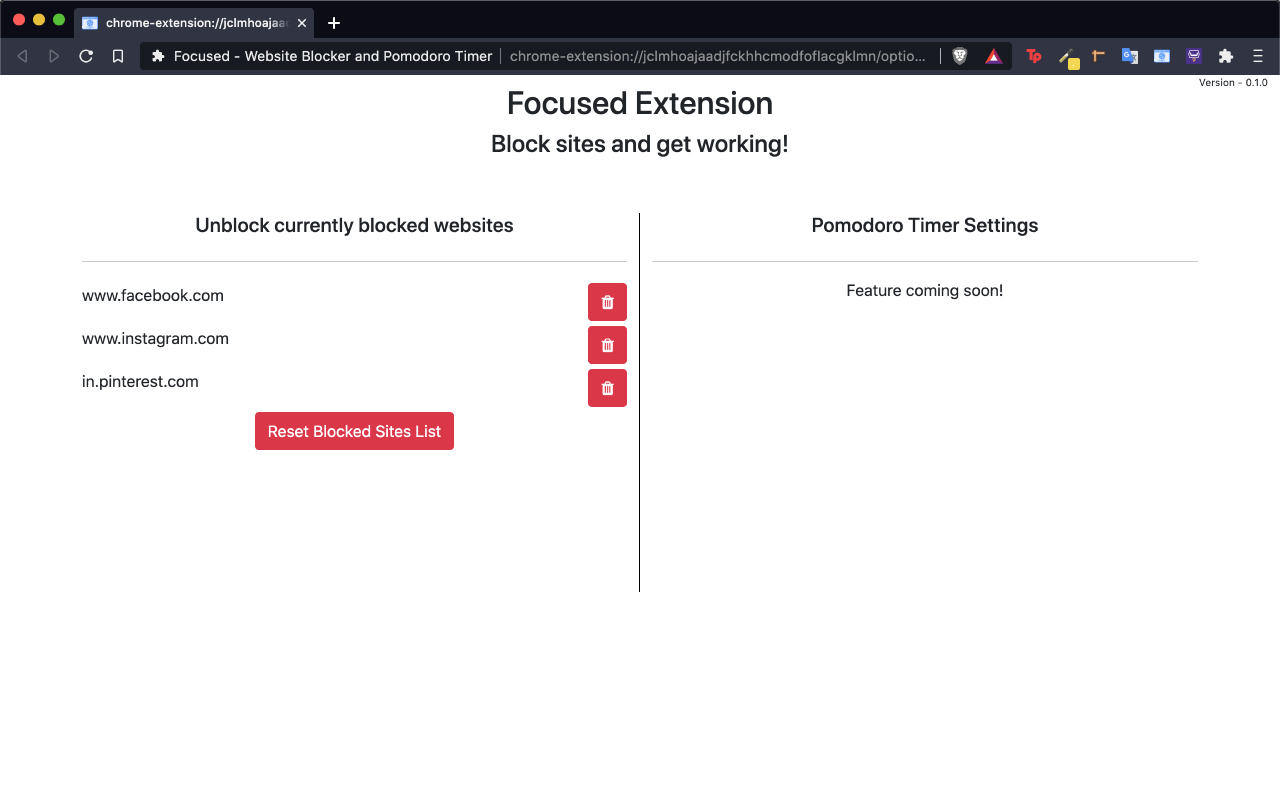Click the Pomodoro Timer Settings heading

pyautogui.click(x=925, y=226)
